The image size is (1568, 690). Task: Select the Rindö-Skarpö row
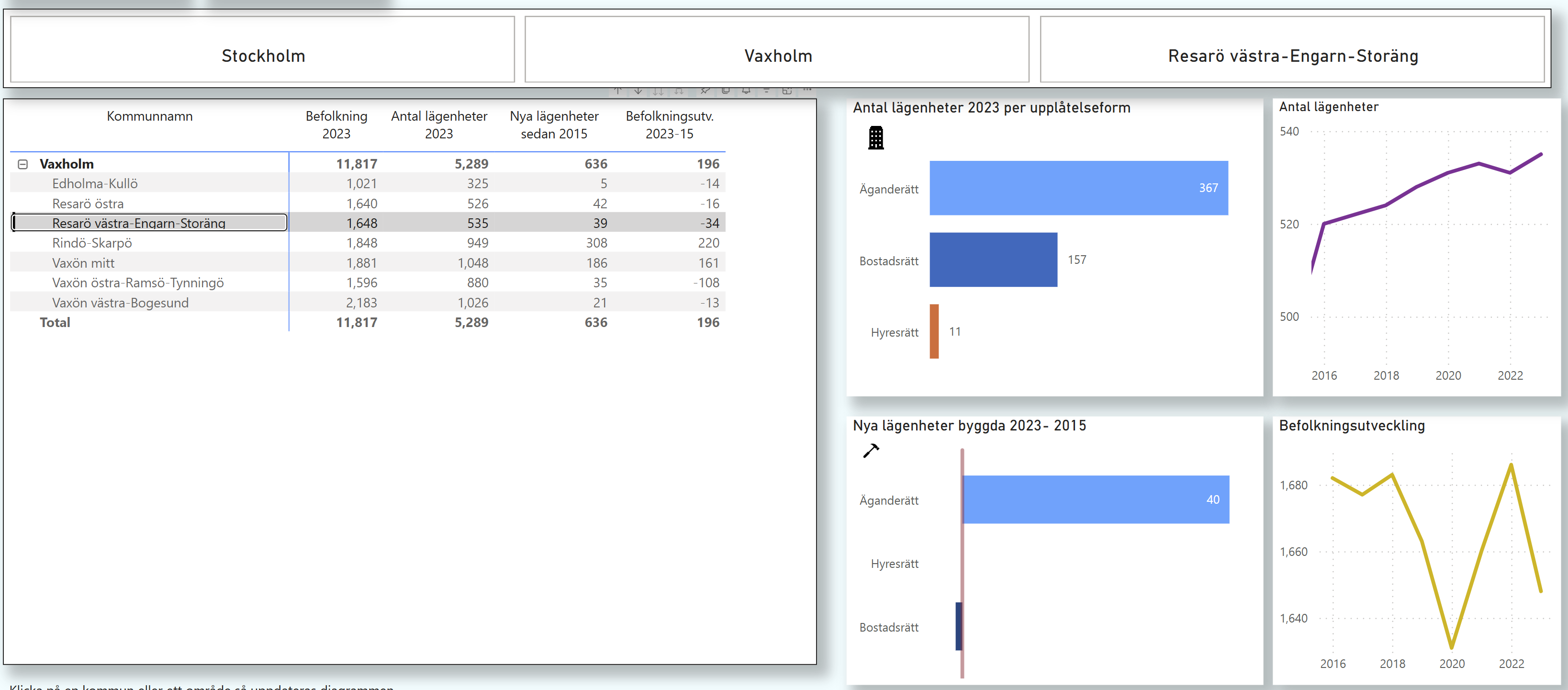92,243
